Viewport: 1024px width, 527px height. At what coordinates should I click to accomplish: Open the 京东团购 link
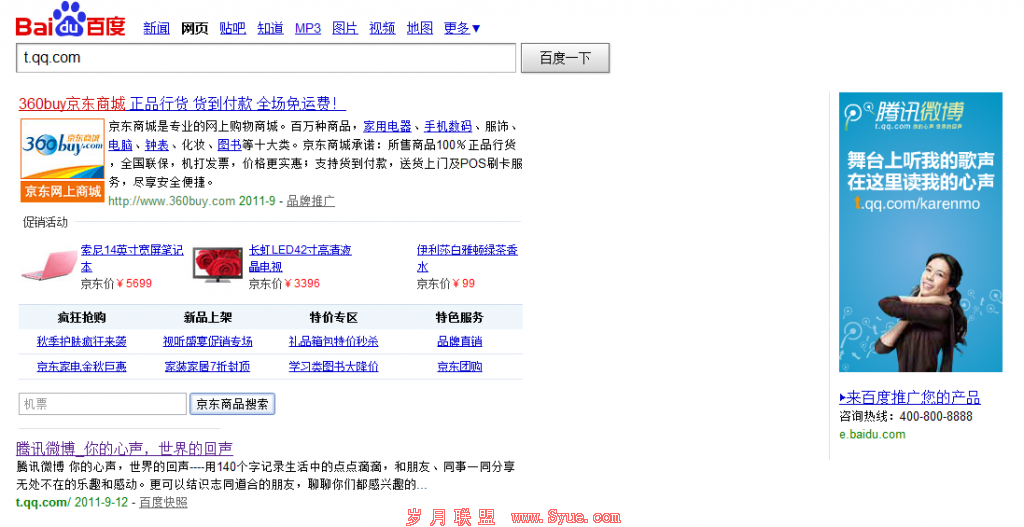point(460,367)
